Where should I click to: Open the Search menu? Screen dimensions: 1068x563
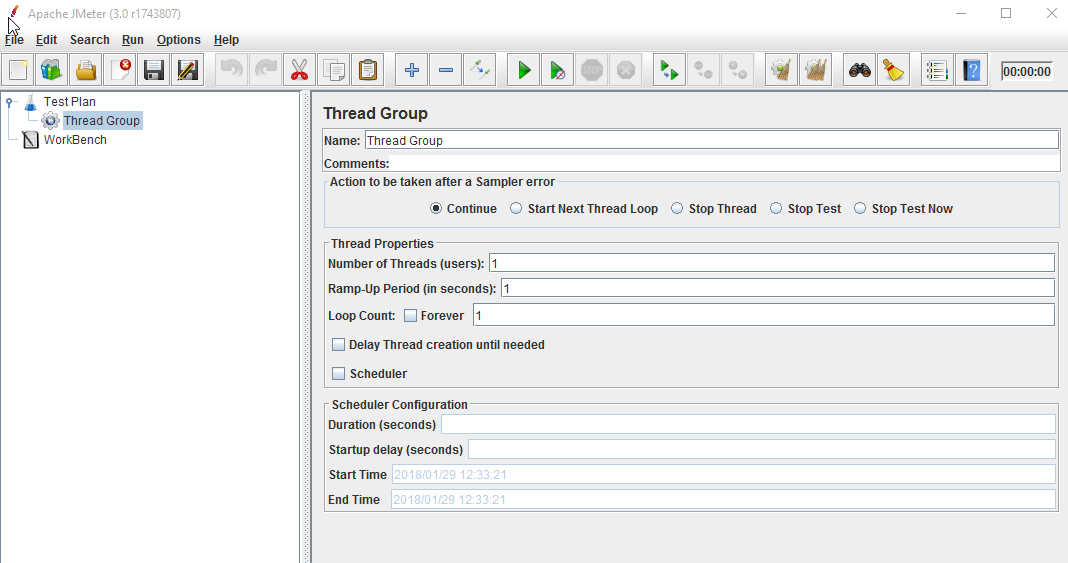click(89, 39)
